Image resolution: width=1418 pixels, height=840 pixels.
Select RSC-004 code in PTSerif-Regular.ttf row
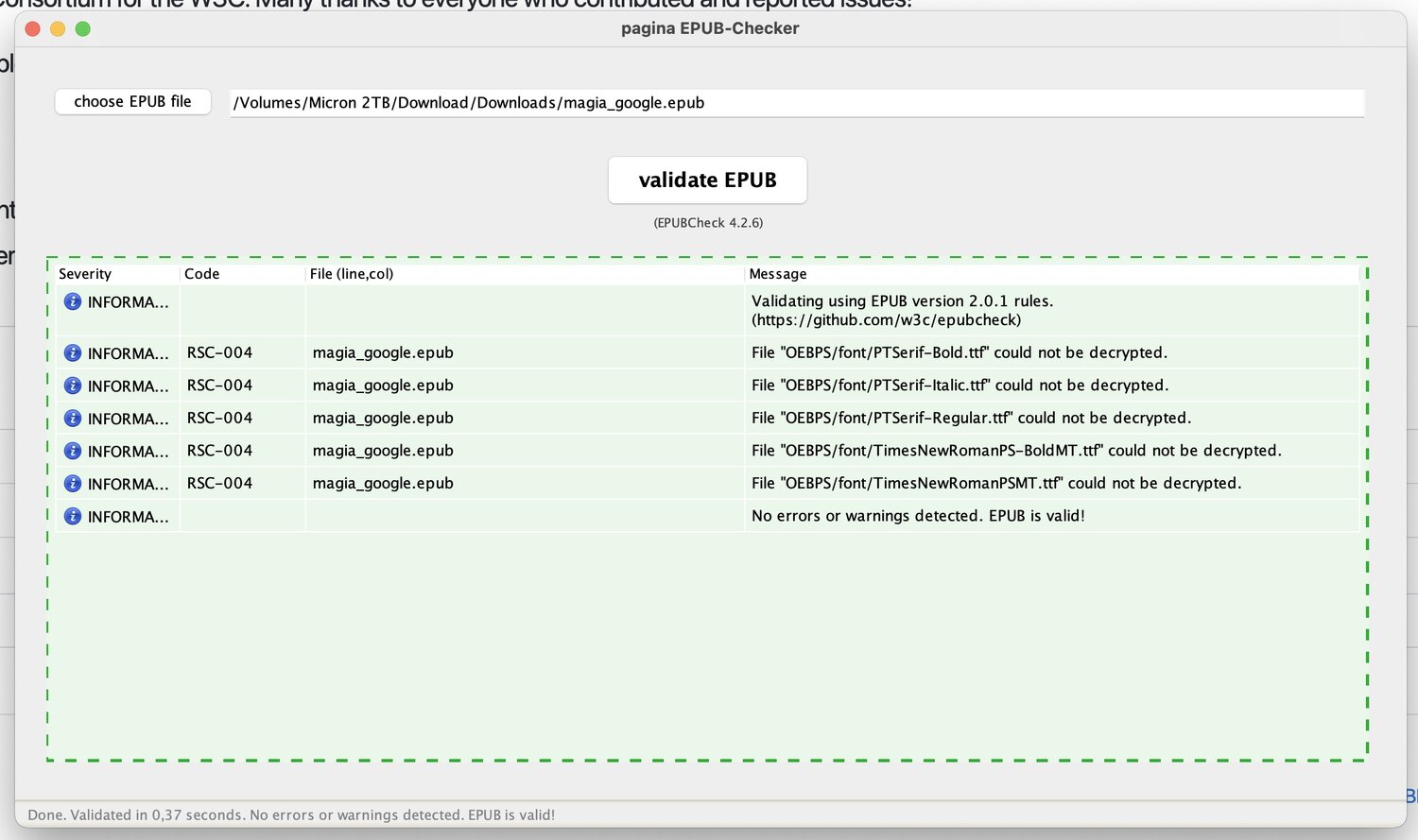(x=219, y=418)
